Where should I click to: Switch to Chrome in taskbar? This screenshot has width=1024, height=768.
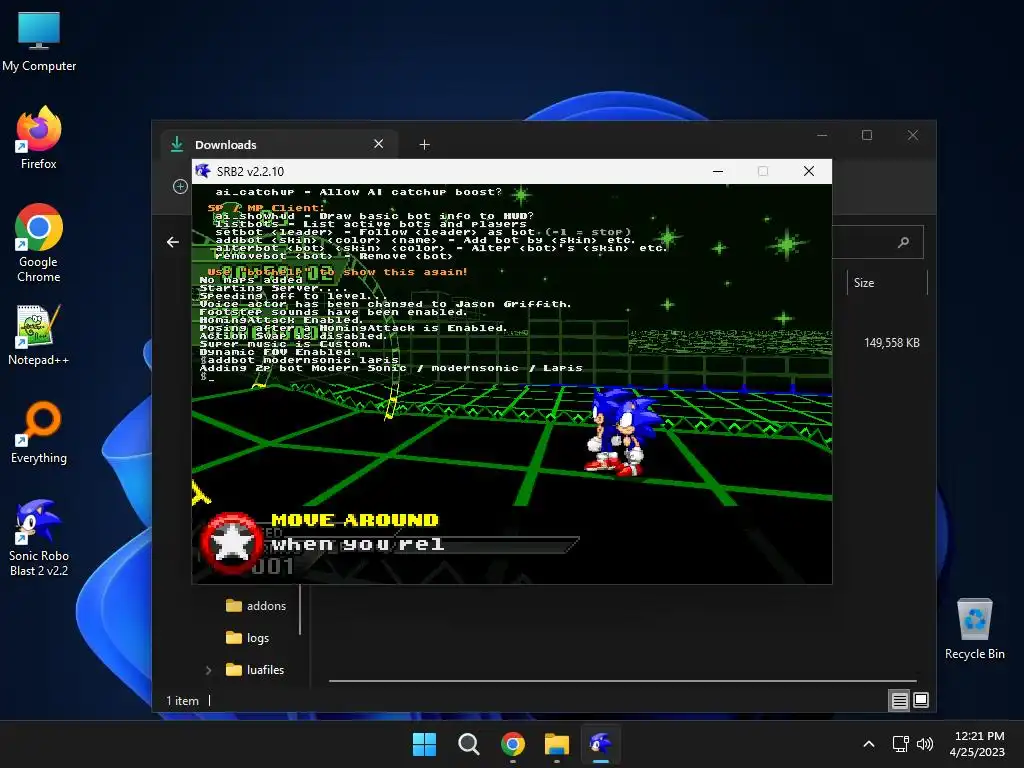tap(513, 744)
